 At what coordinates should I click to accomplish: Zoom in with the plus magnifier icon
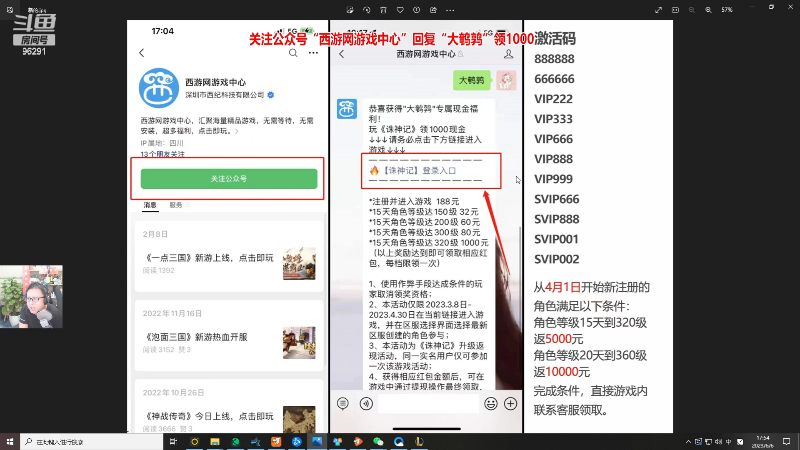click(x=708, y=10)
